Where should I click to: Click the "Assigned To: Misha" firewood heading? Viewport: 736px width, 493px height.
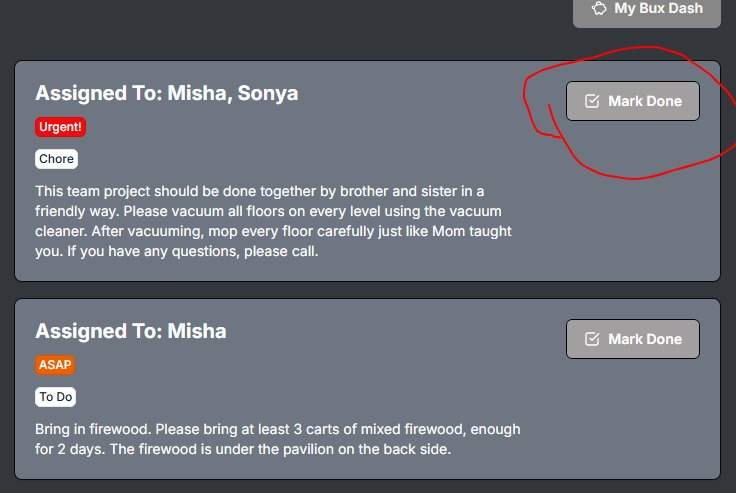tap(130, 331)
